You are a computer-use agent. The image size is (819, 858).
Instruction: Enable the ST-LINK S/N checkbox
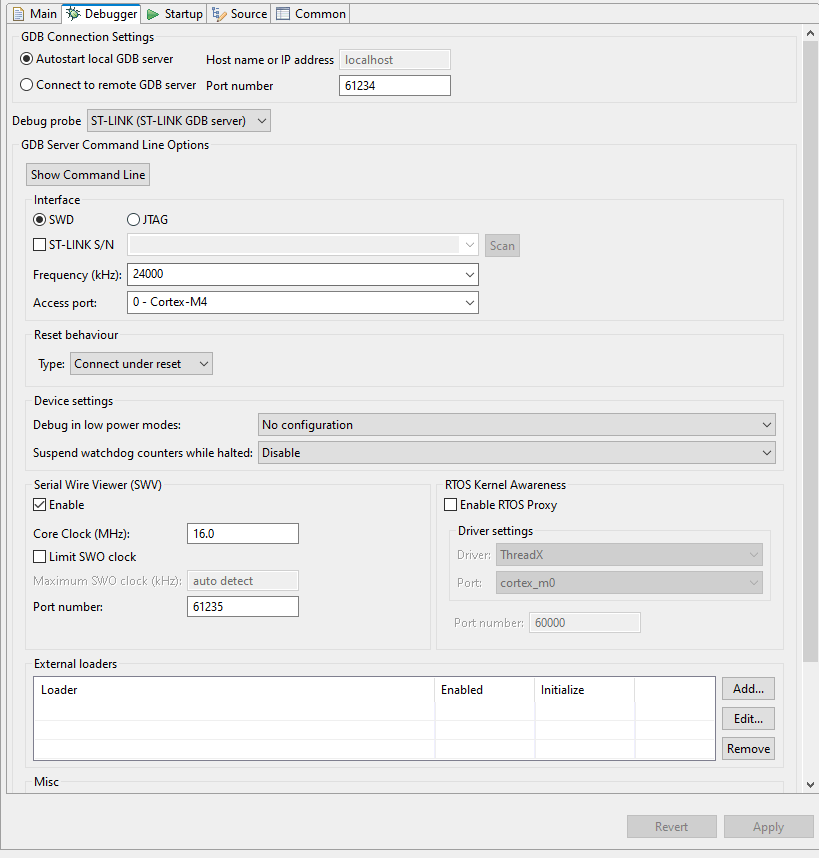[39, 245]
